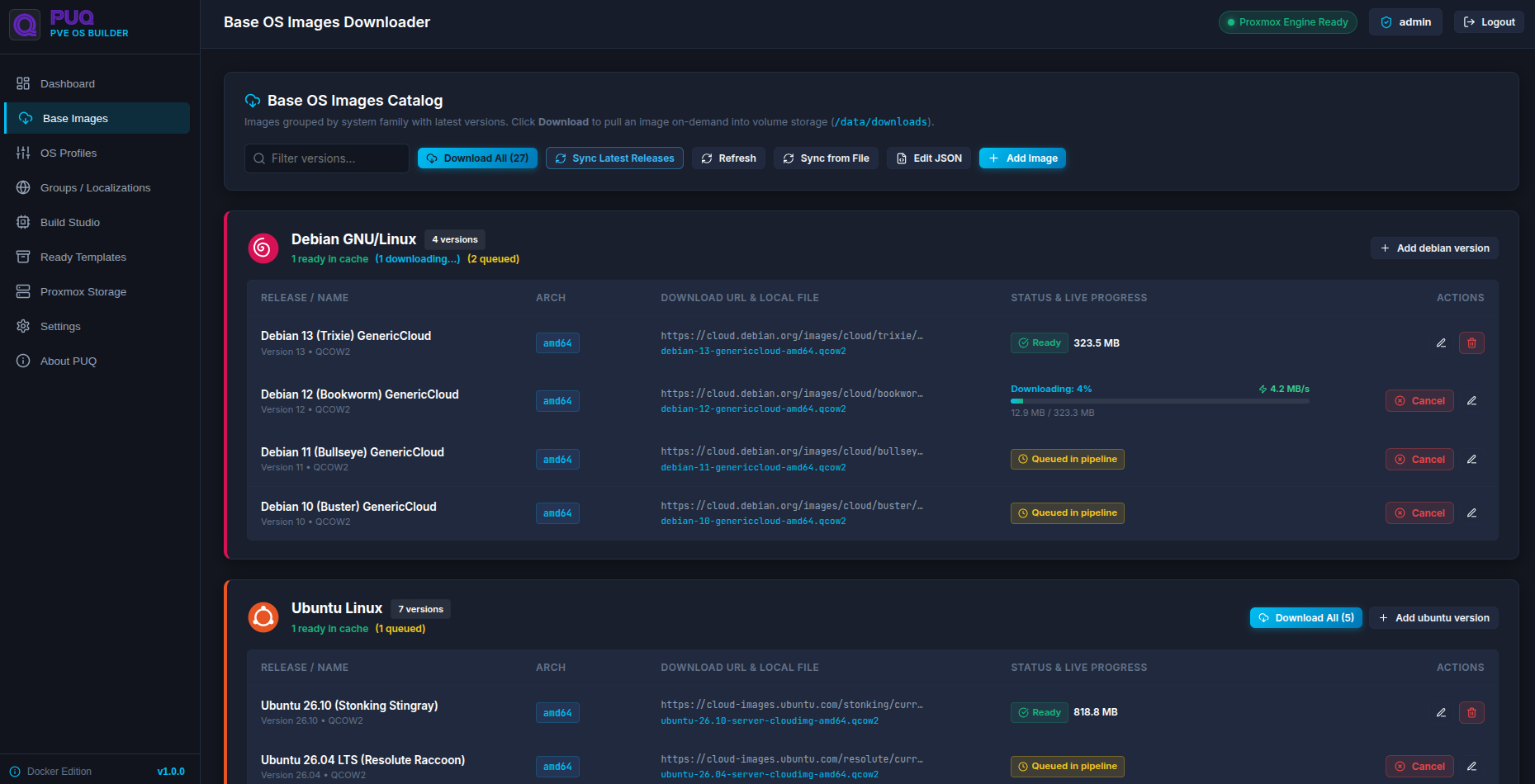
Task: Click the debian-13-genericcloud-amd64.qcow2 file link
Action: tap(753, 352)
